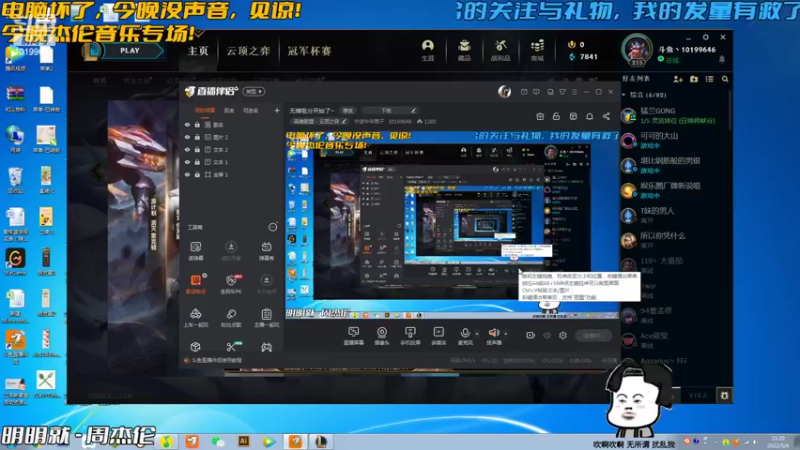Click 修改 button beside stream title
The width and height of the screenshot is (800, 450).
(x=347, y=110)
